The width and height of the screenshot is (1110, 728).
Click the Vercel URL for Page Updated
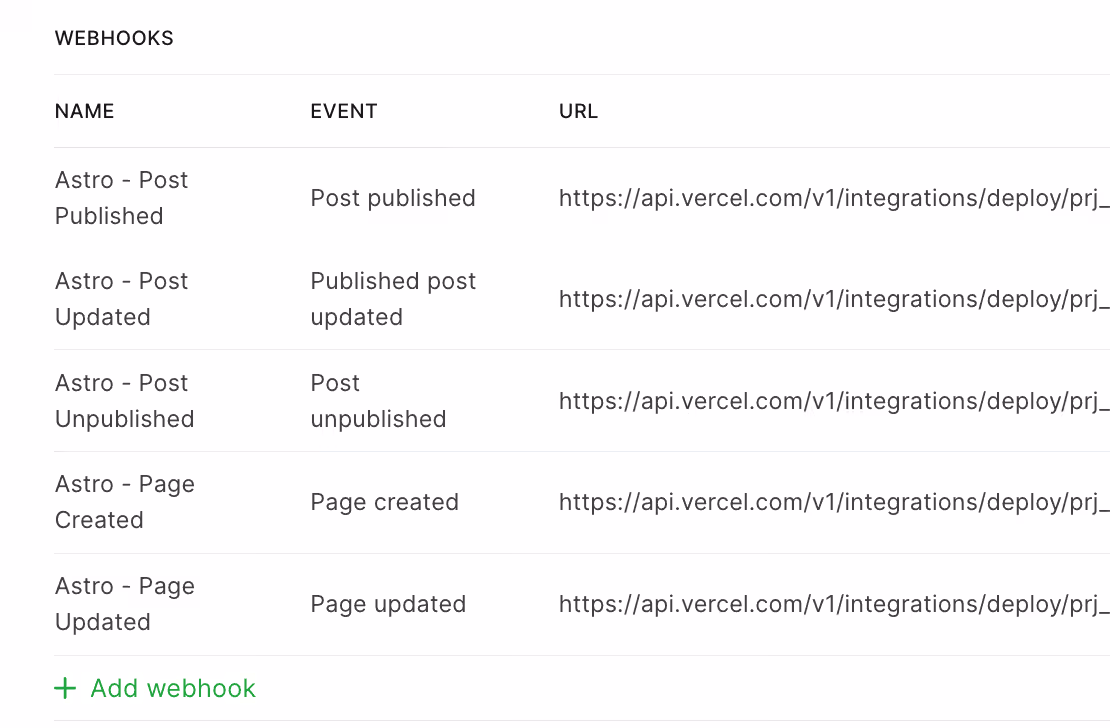834,604
